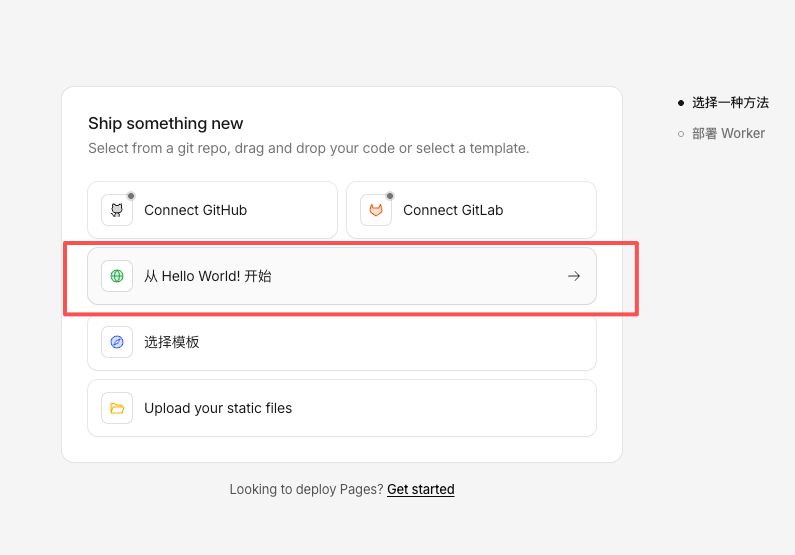Click the status dot on GitLab icon
Screen dimensions: 795x555
point(390,196)
